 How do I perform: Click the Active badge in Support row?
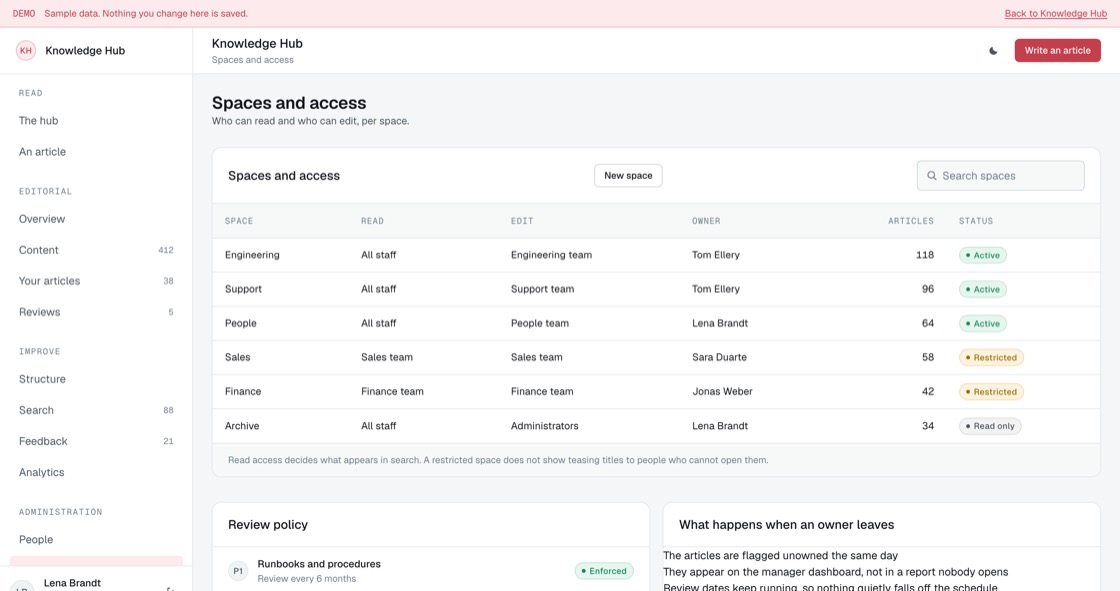point(983,289)
